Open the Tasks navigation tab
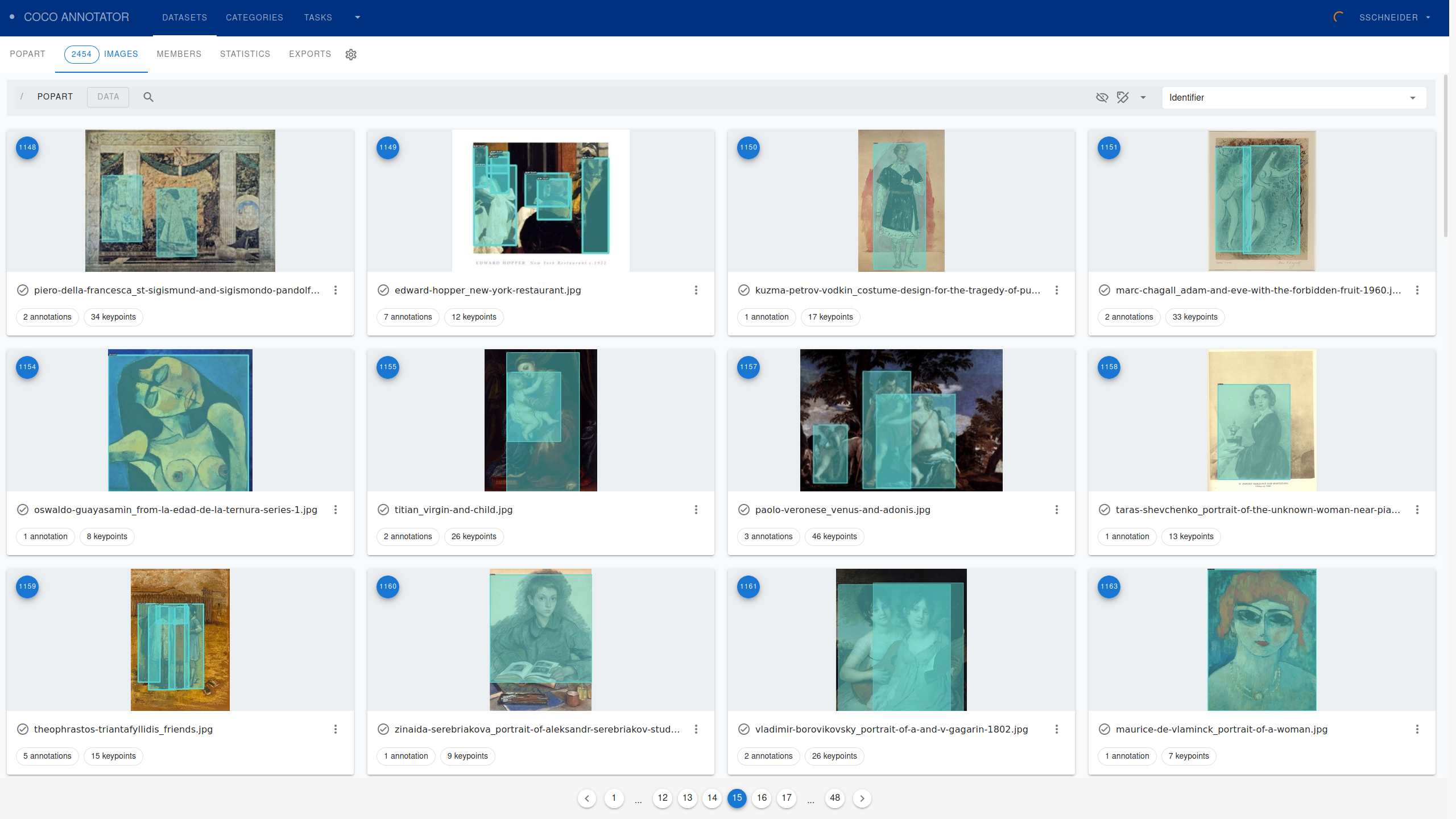This screenshot has height=819, width=1456. [x=318, y=18]
